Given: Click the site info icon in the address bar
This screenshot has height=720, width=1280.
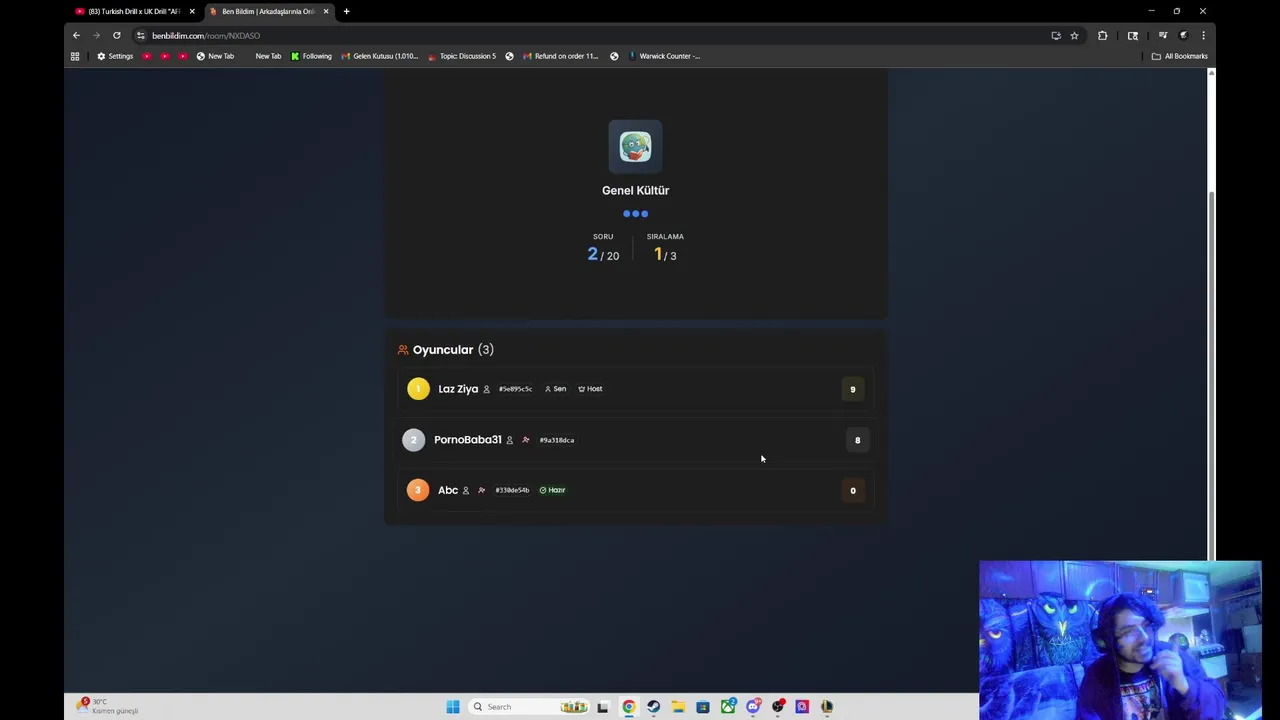Looking at the screenshot, I should tap(140, 35).
